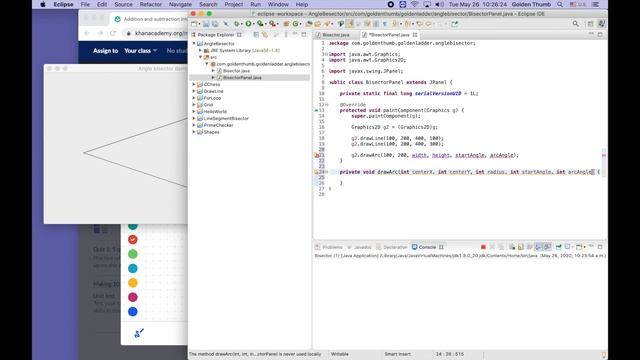Click Link with Editor in Package Explorer
This screenshot has height=360, width=640.
265,35
